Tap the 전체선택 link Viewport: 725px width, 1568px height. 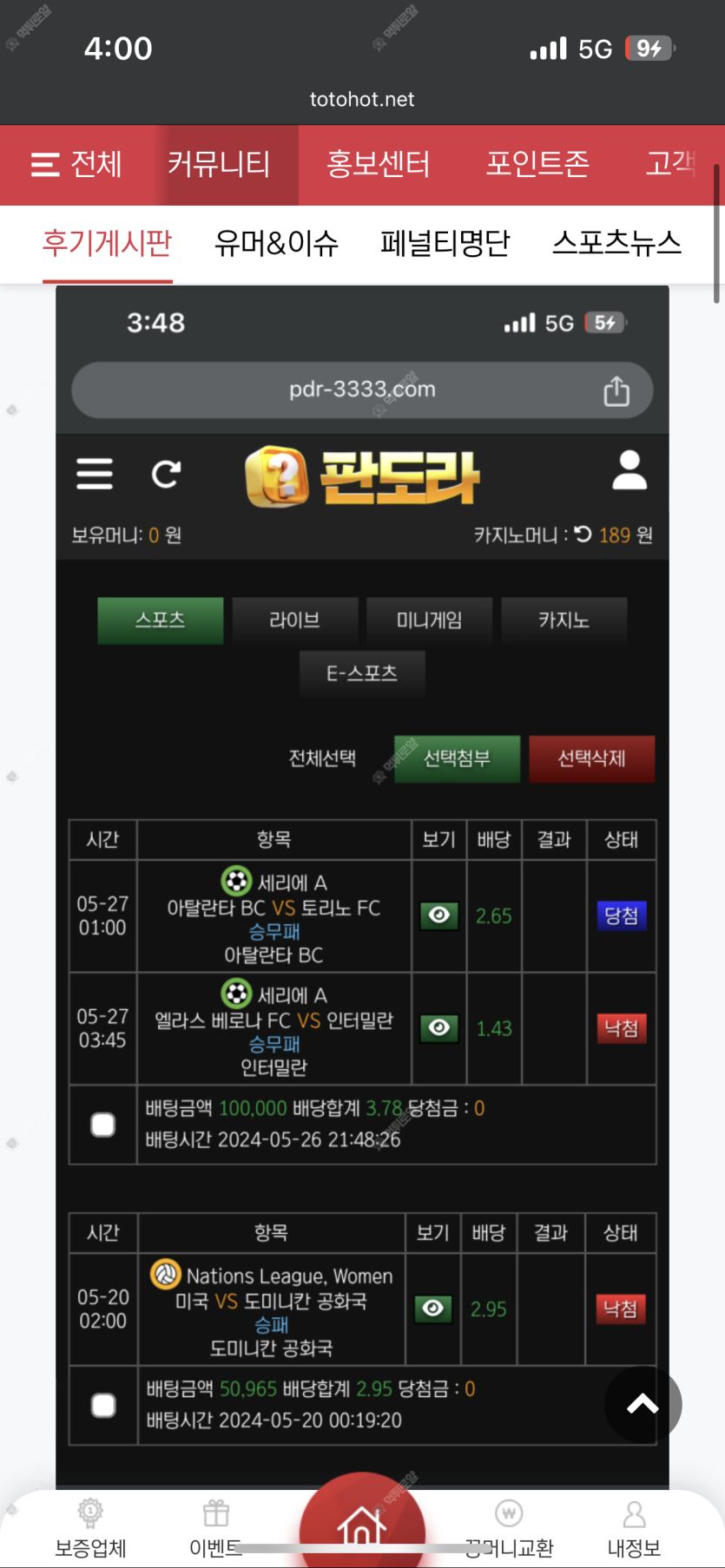point(322,758)
